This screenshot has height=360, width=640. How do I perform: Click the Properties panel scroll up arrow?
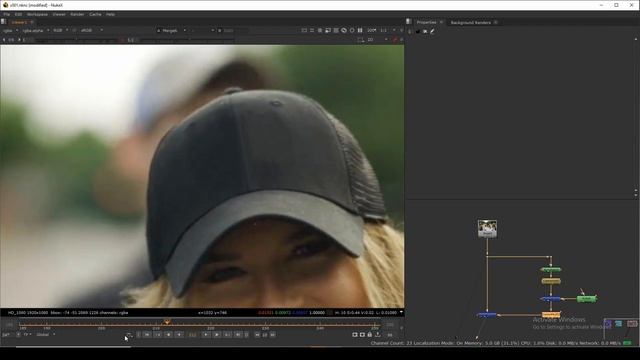(636, 39)
